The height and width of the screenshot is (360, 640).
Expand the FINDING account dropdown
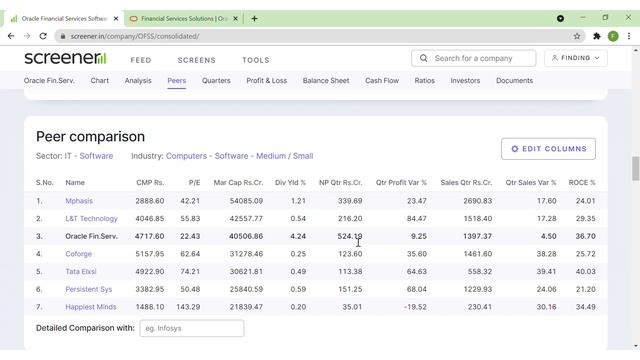tap(576, 58)
